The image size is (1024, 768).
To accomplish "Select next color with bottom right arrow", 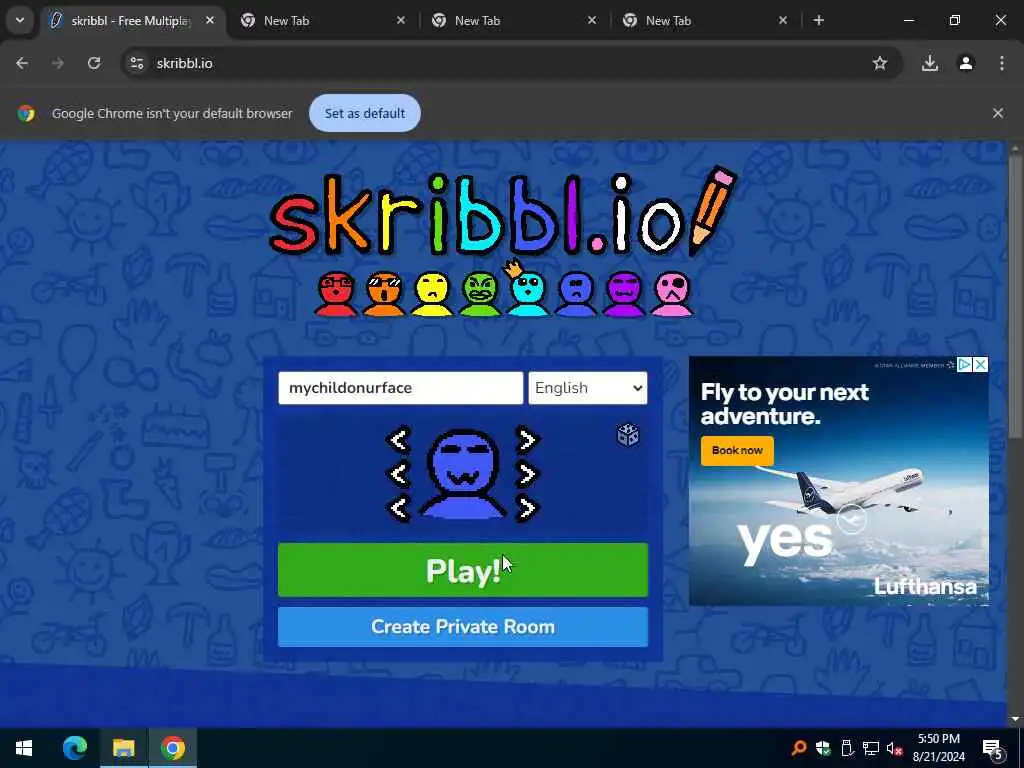I will [526, 508].
